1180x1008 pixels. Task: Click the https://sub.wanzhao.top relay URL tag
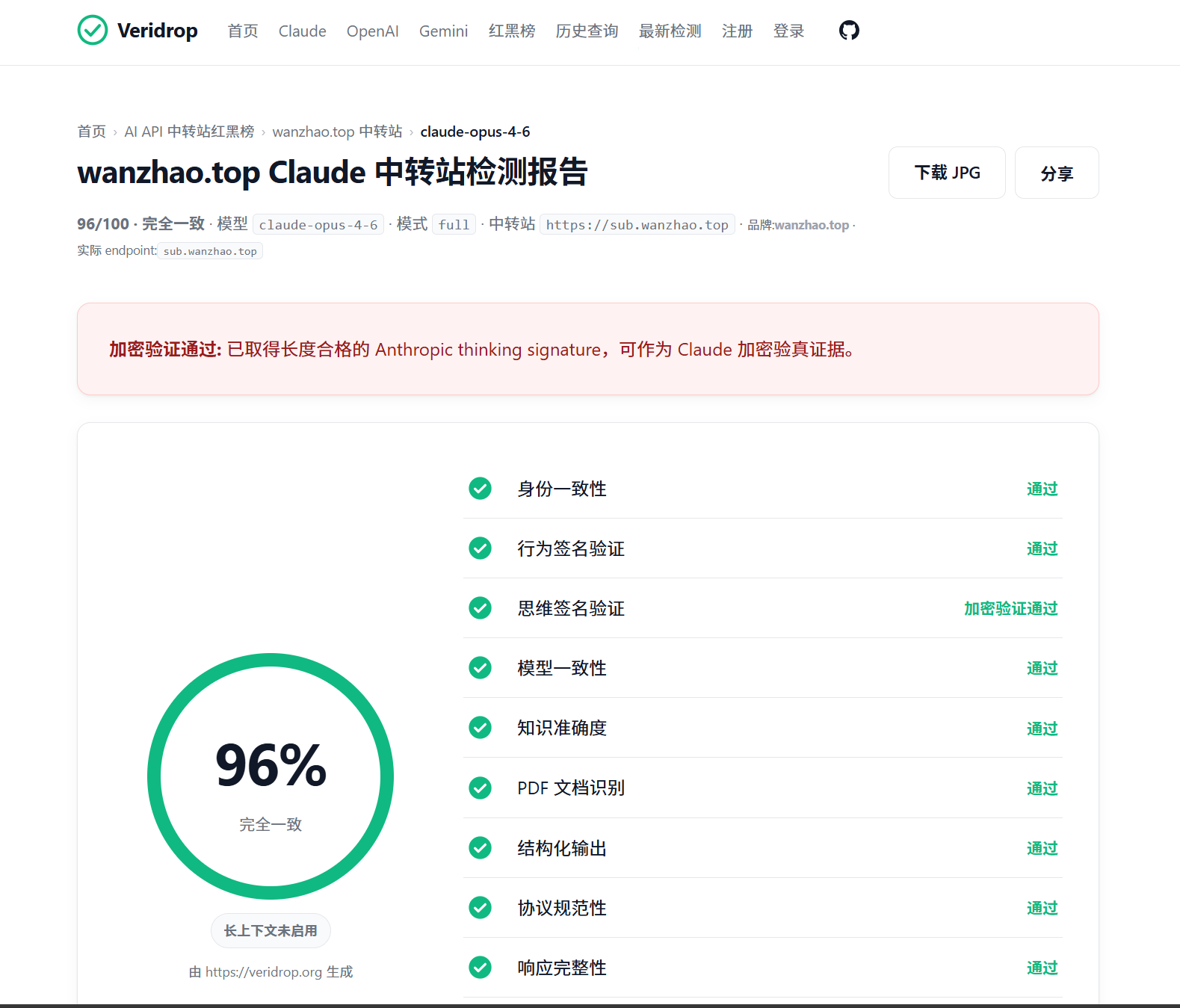pos(637,225)
